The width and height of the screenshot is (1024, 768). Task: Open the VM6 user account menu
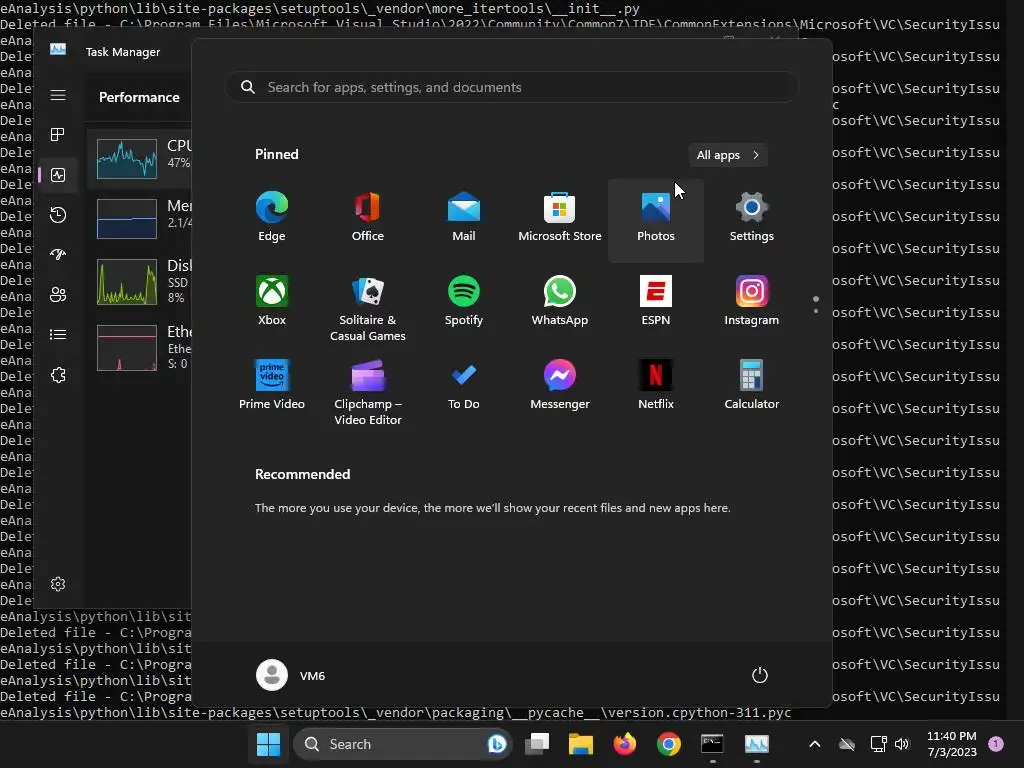click(291, 675)
